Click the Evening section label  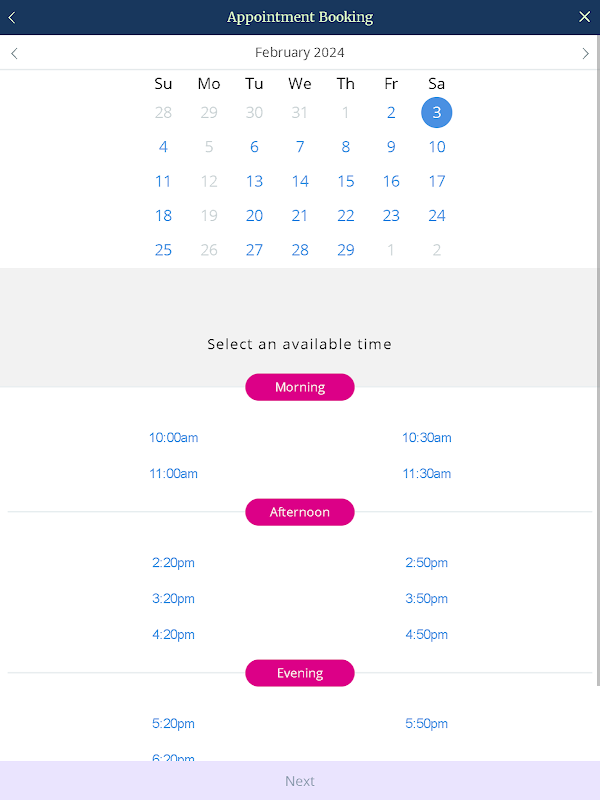click(x=300, y=673)
